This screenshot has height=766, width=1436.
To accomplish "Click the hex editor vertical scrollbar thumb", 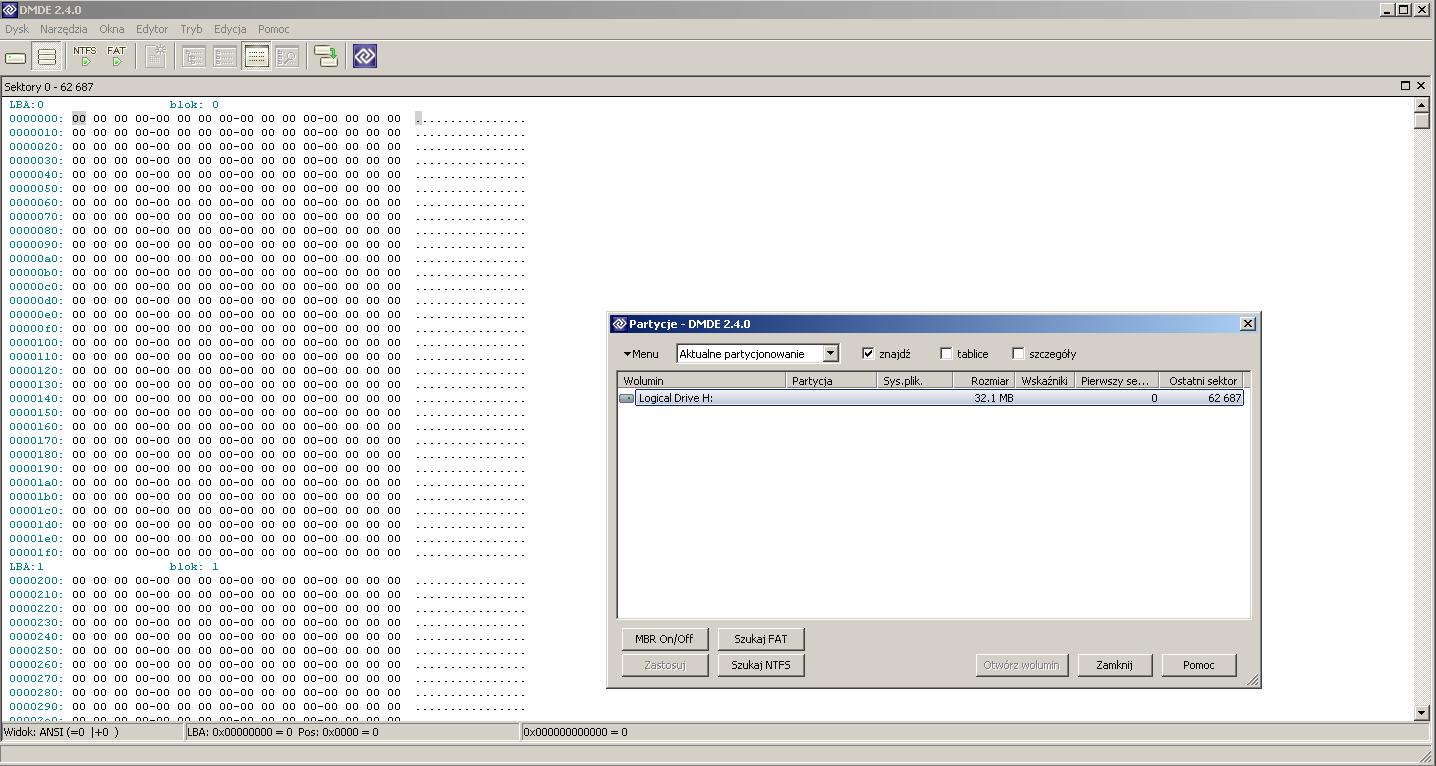I will (x=1422, y=120).
